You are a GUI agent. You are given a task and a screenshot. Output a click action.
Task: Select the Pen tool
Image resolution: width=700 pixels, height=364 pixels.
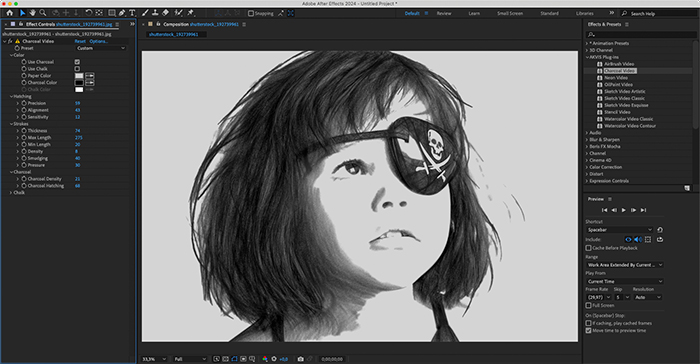tap(122, 13)
